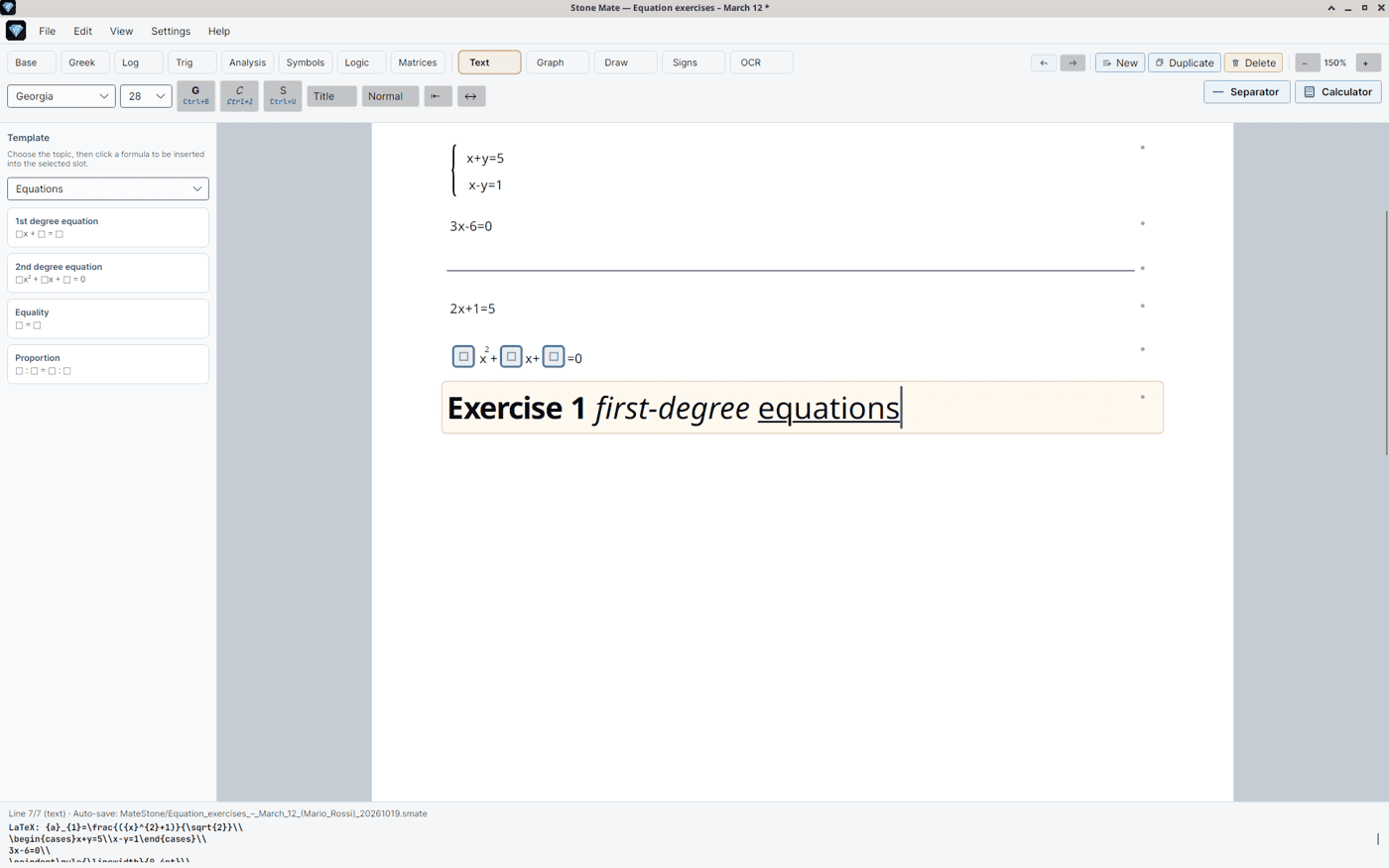This screenshot has height=868, width=1389.
Task: Toggle underline (S) formatting
Action: pyautogui.click(x=283, y=96)
